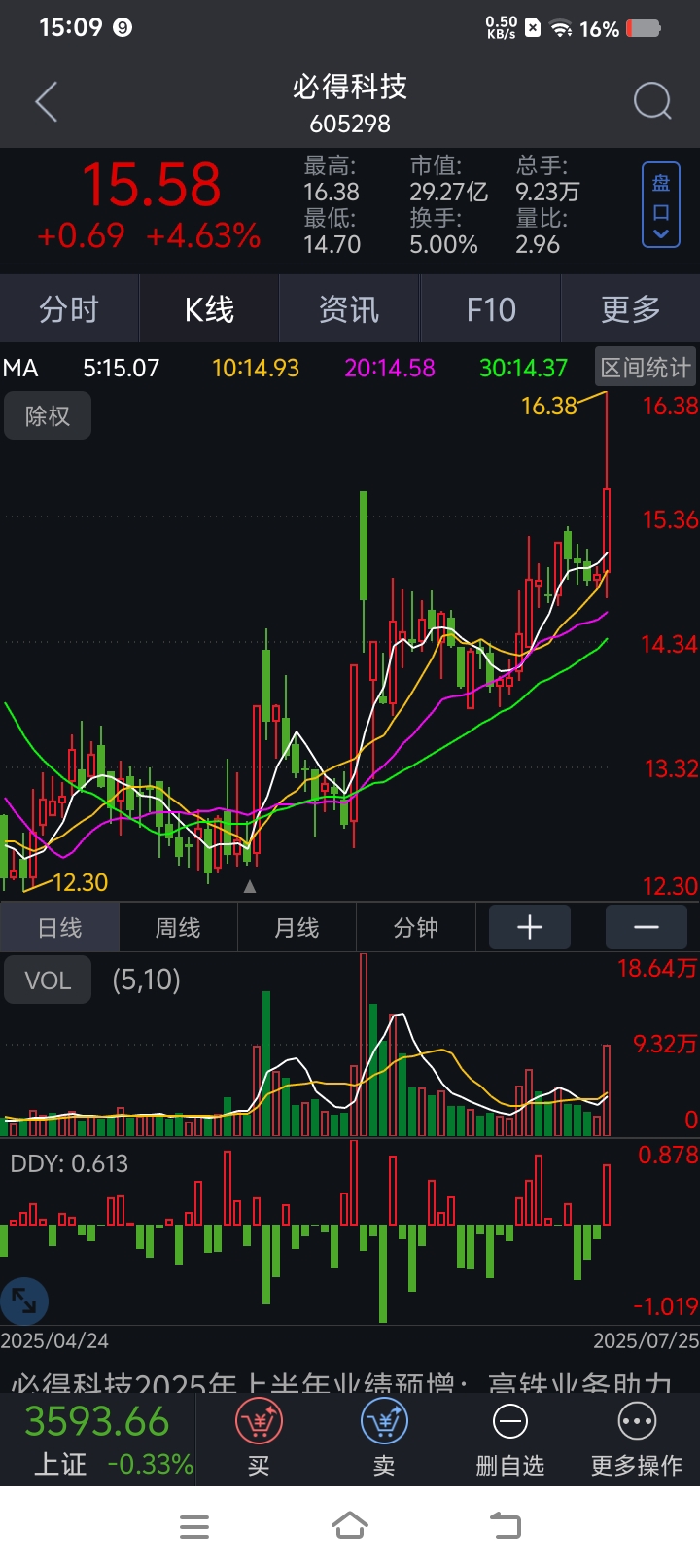Switch to 月线 monthly period
The width and height of the screenshot is (700, 1568).
click(297, 928)
